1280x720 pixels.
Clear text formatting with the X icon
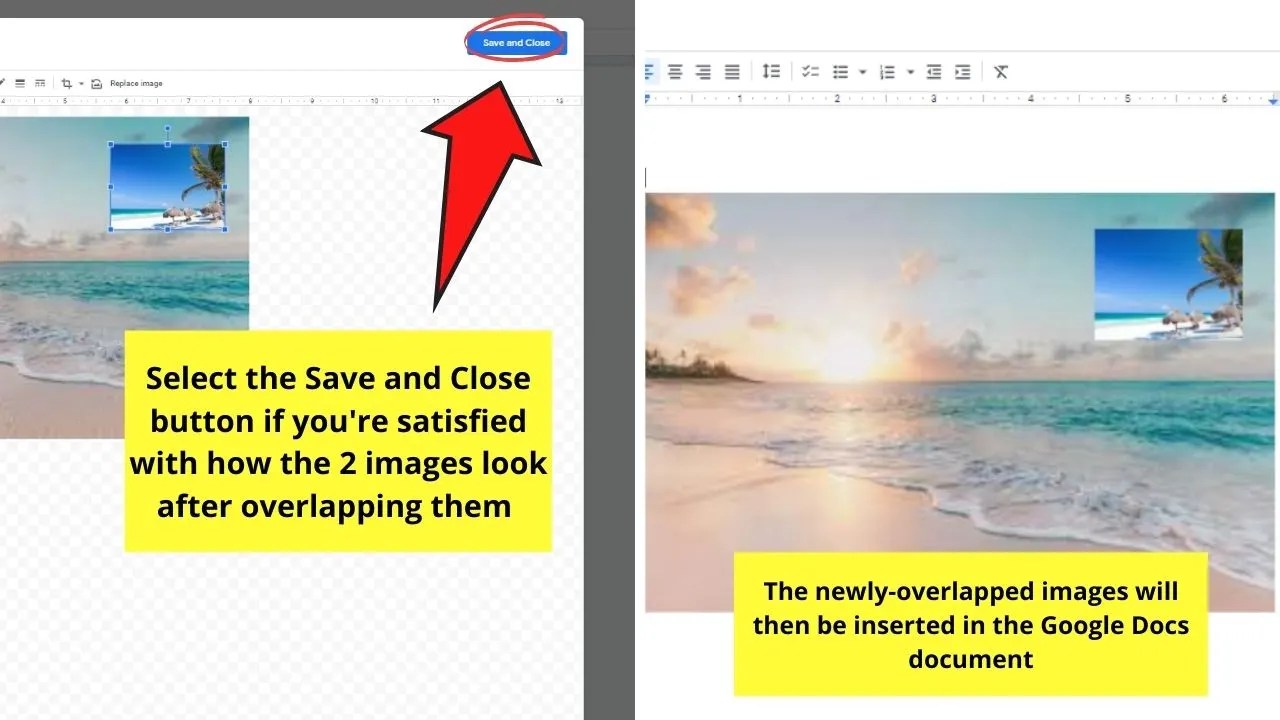click(1000, 71)
